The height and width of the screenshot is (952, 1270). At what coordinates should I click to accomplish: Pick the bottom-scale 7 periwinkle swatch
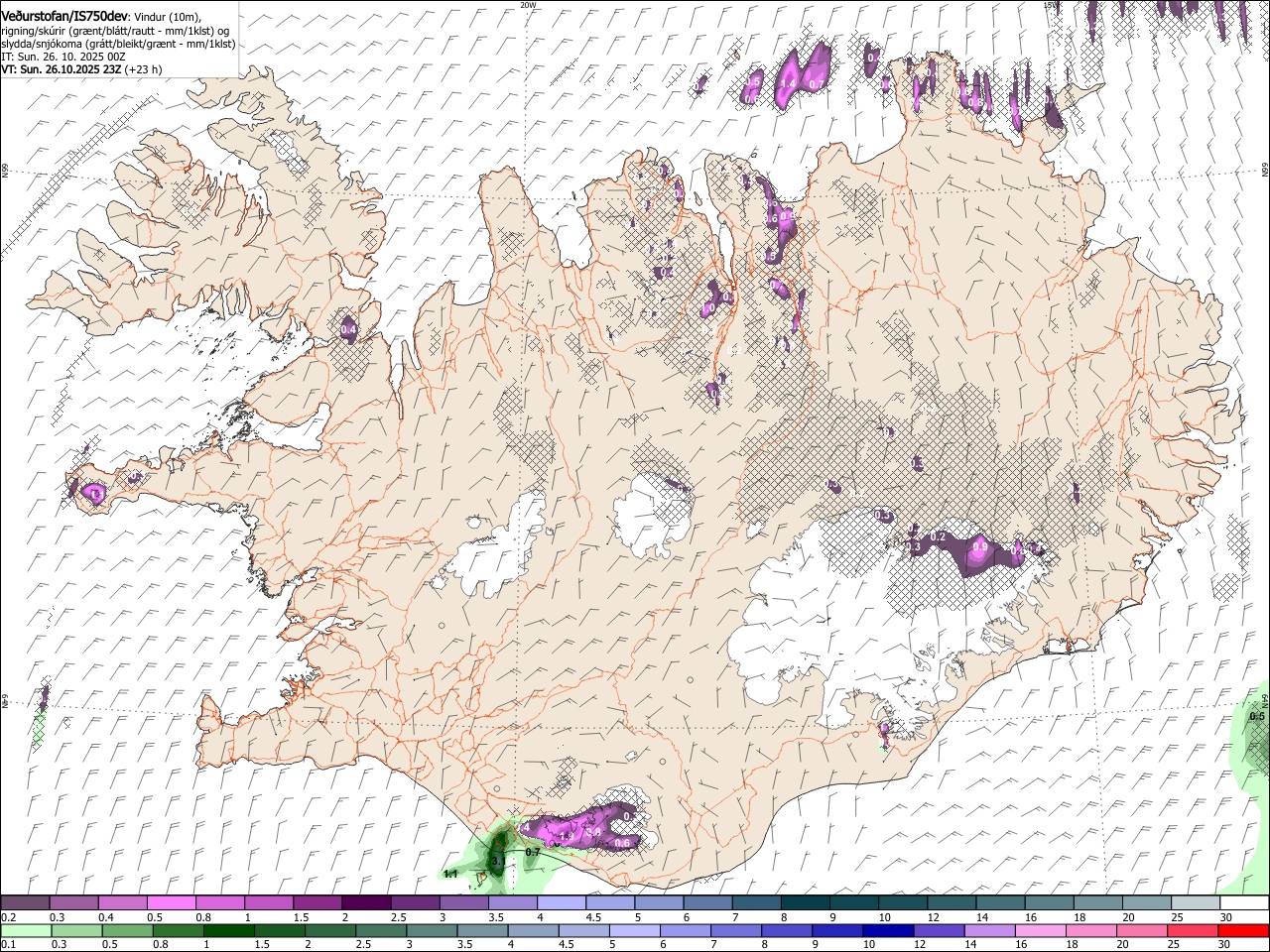736,930
